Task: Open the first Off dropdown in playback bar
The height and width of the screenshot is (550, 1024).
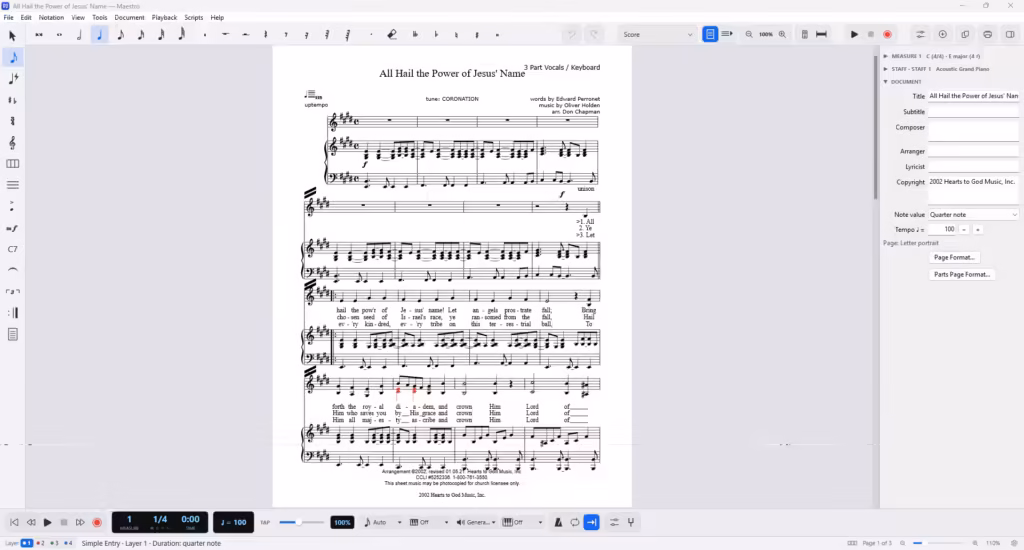Action: (429, 522)
